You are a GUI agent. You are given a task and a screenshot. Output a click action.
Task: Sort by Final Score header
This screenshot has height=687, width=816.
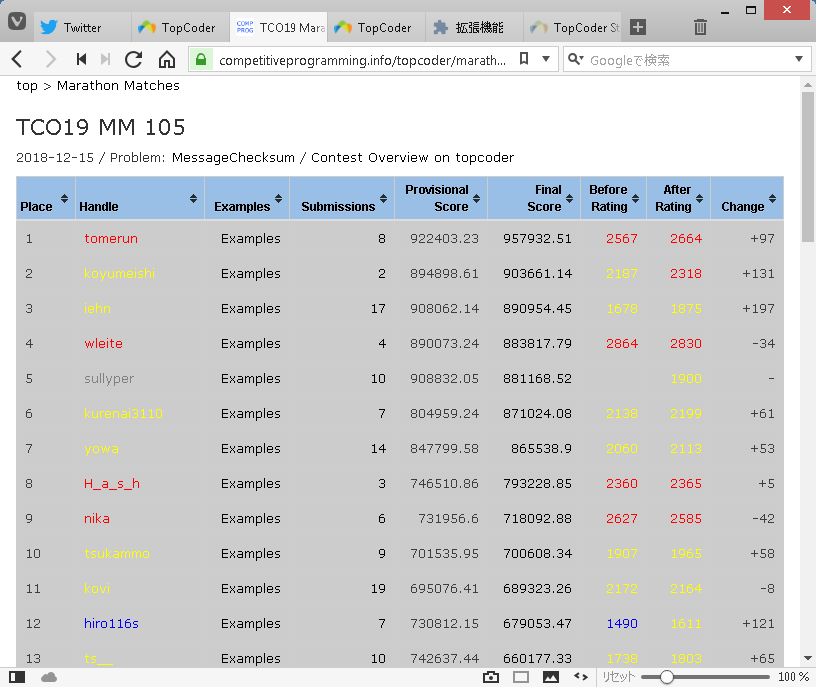tap(534, 198)
